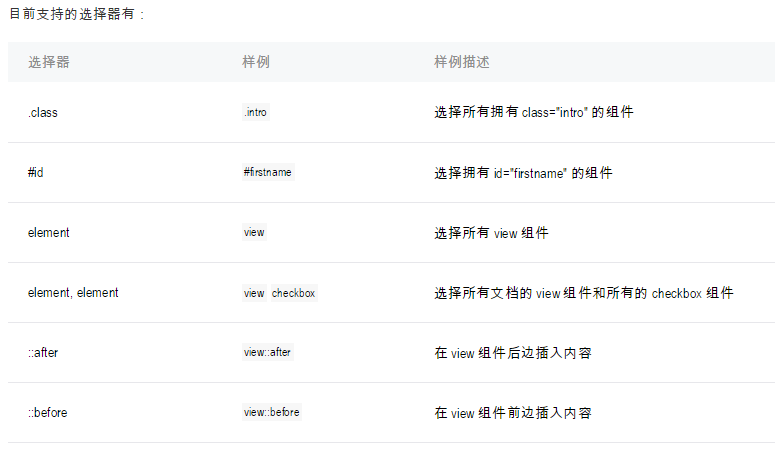This screenshot has width=775, height=454.
Task: Select the view code tag in element row
Action: pos(254,232)
